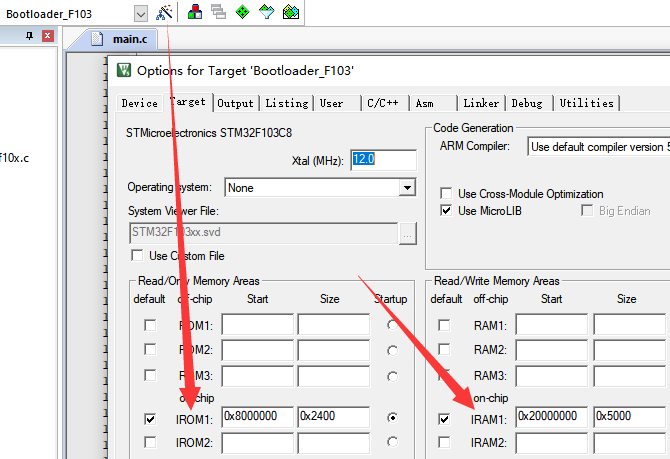Click the ROM1 Size field
Image resolution: width=670 pixels, height=459 pixels.
point(334,324)
